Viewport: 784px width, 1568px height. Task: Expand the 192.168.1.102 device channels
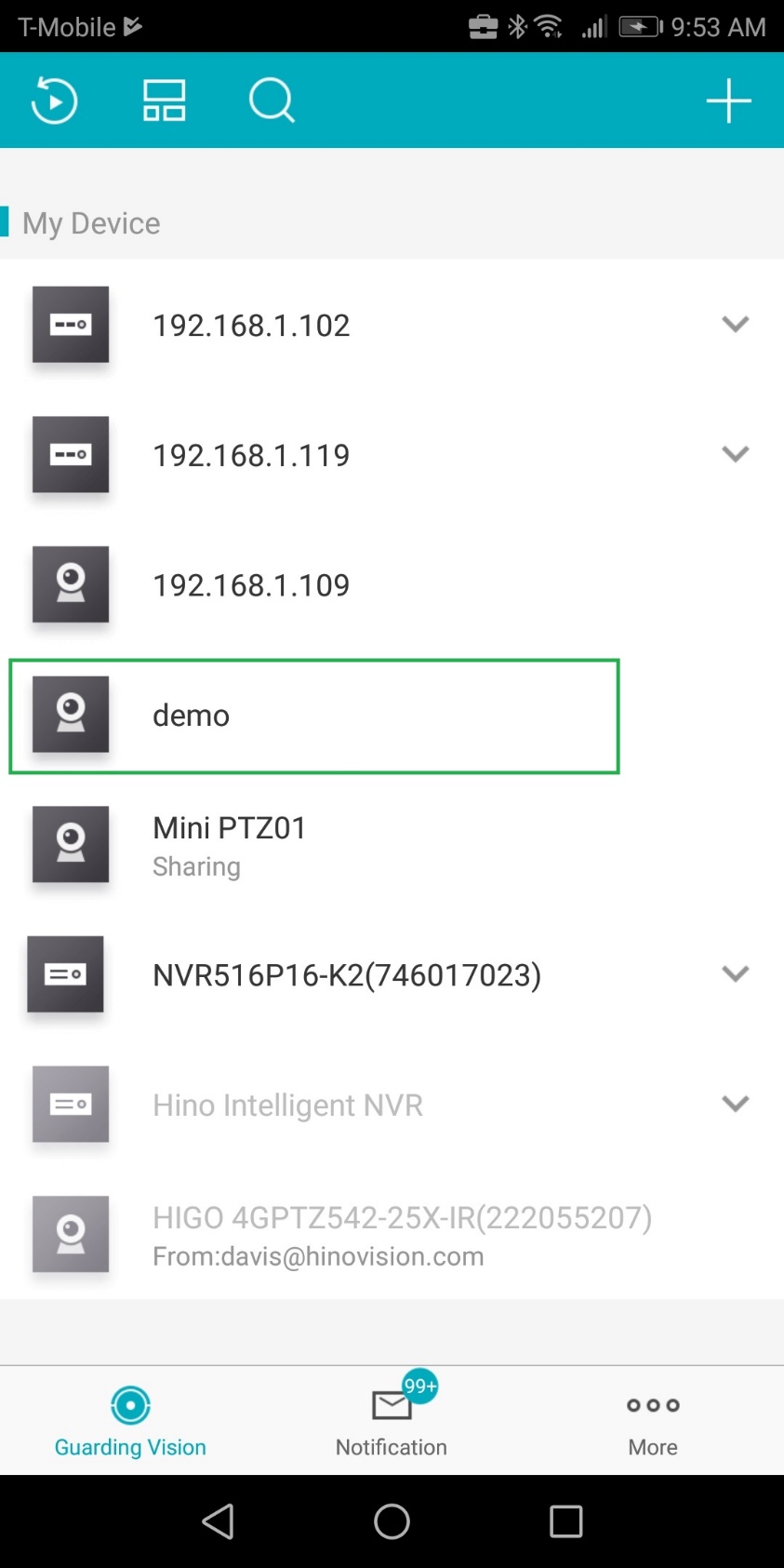[736, 324]
